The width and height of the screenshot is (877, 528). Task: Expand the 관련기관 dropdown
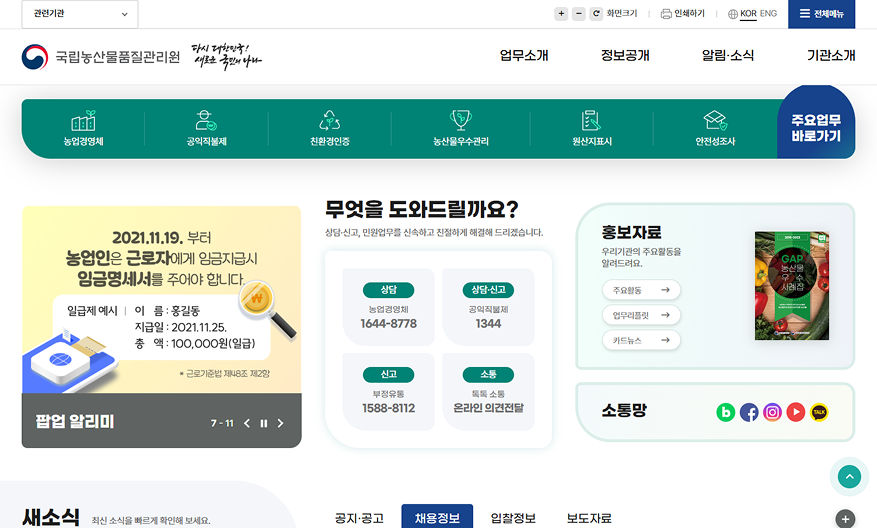point(80,14)
